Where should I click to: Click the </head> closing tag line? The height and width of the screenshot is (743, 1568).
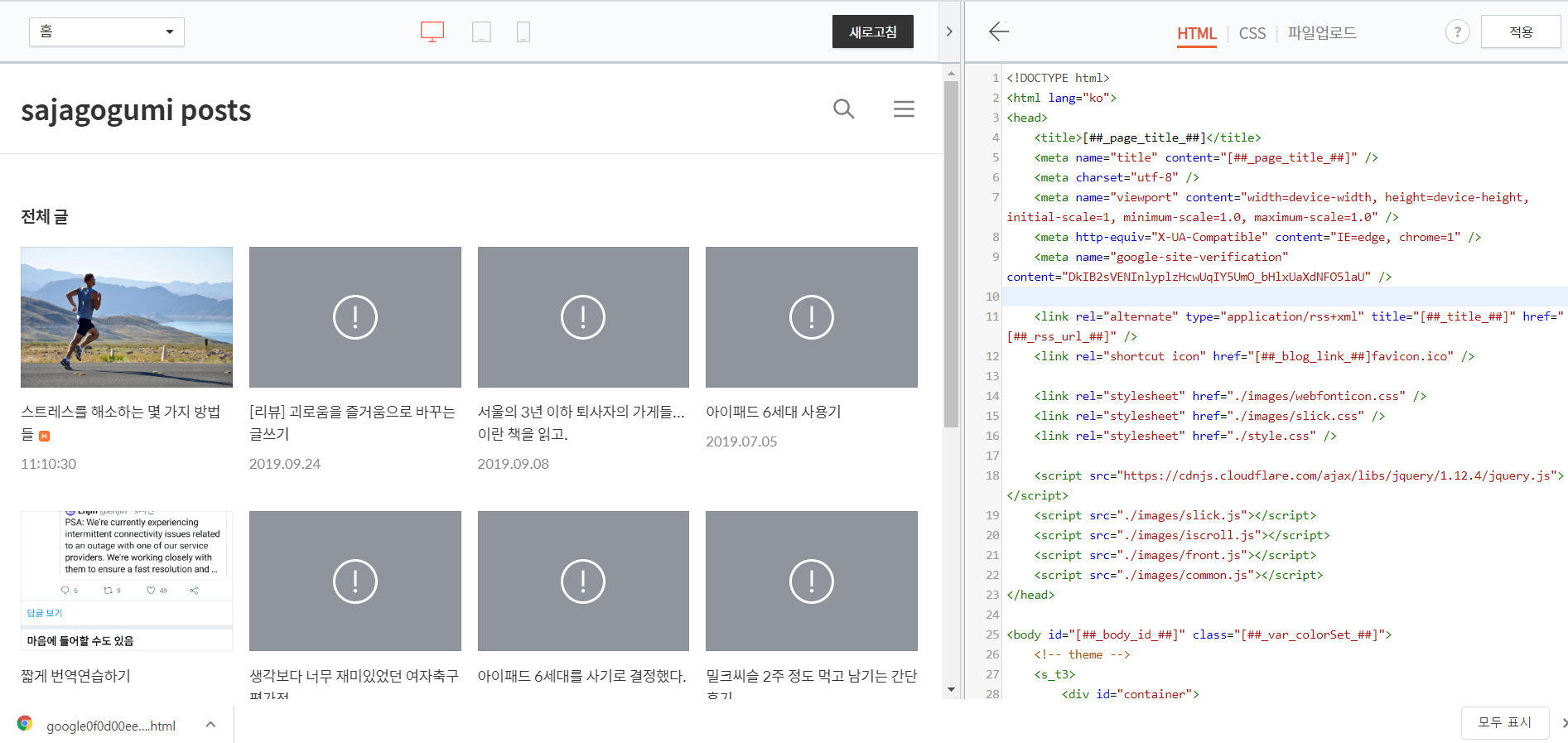[x=1030, y=595]
